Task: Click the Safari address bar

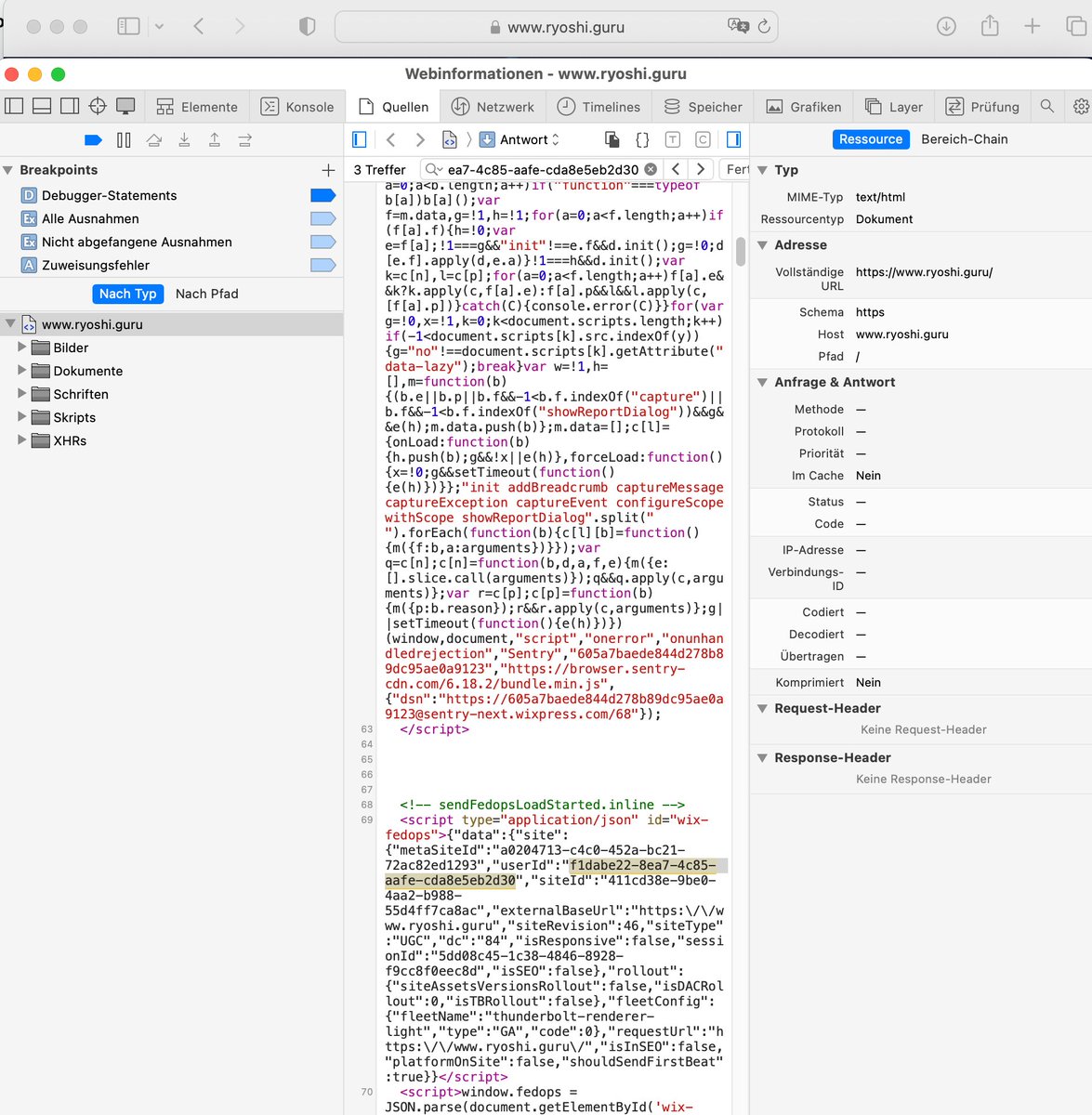Action: [556, 27]
